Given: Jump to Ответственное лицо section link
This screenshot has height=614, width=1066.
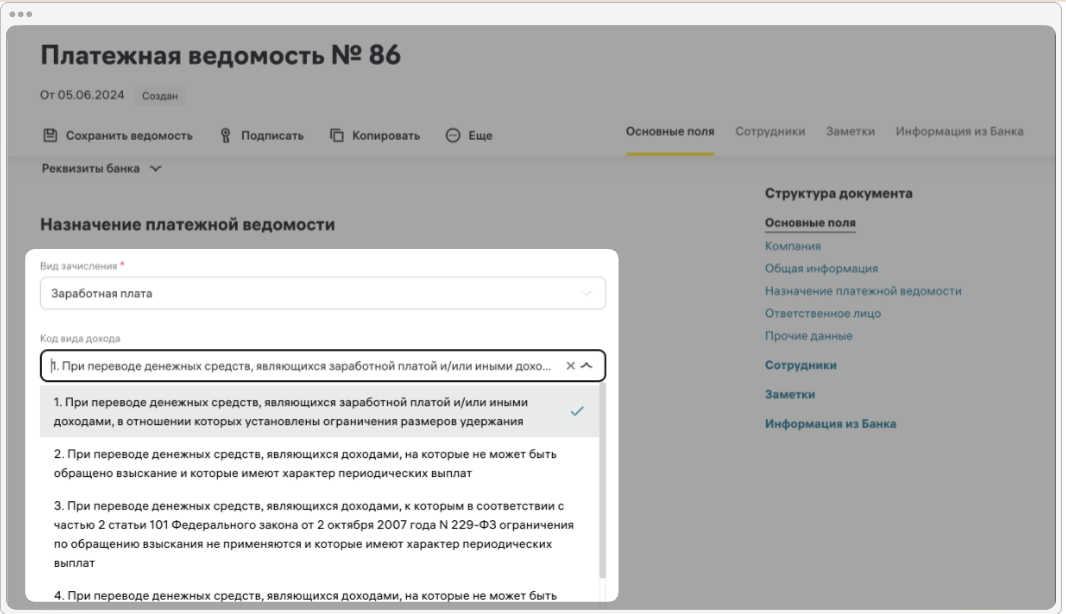Looking at the screenshot, I should (823, 313).
